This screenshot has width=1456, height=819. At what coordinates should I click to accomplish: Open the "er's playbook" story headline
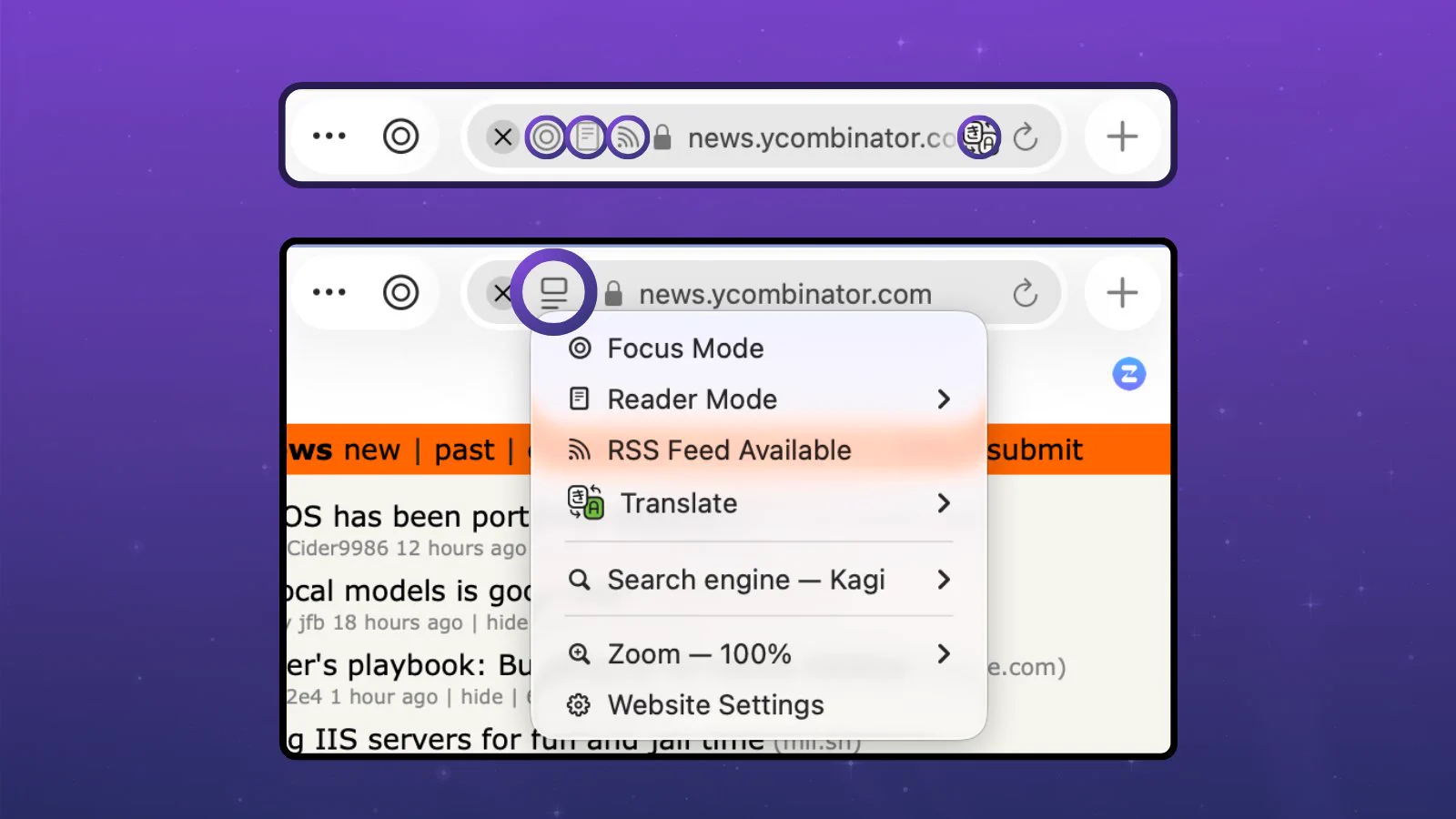click(x=408, y=665)
